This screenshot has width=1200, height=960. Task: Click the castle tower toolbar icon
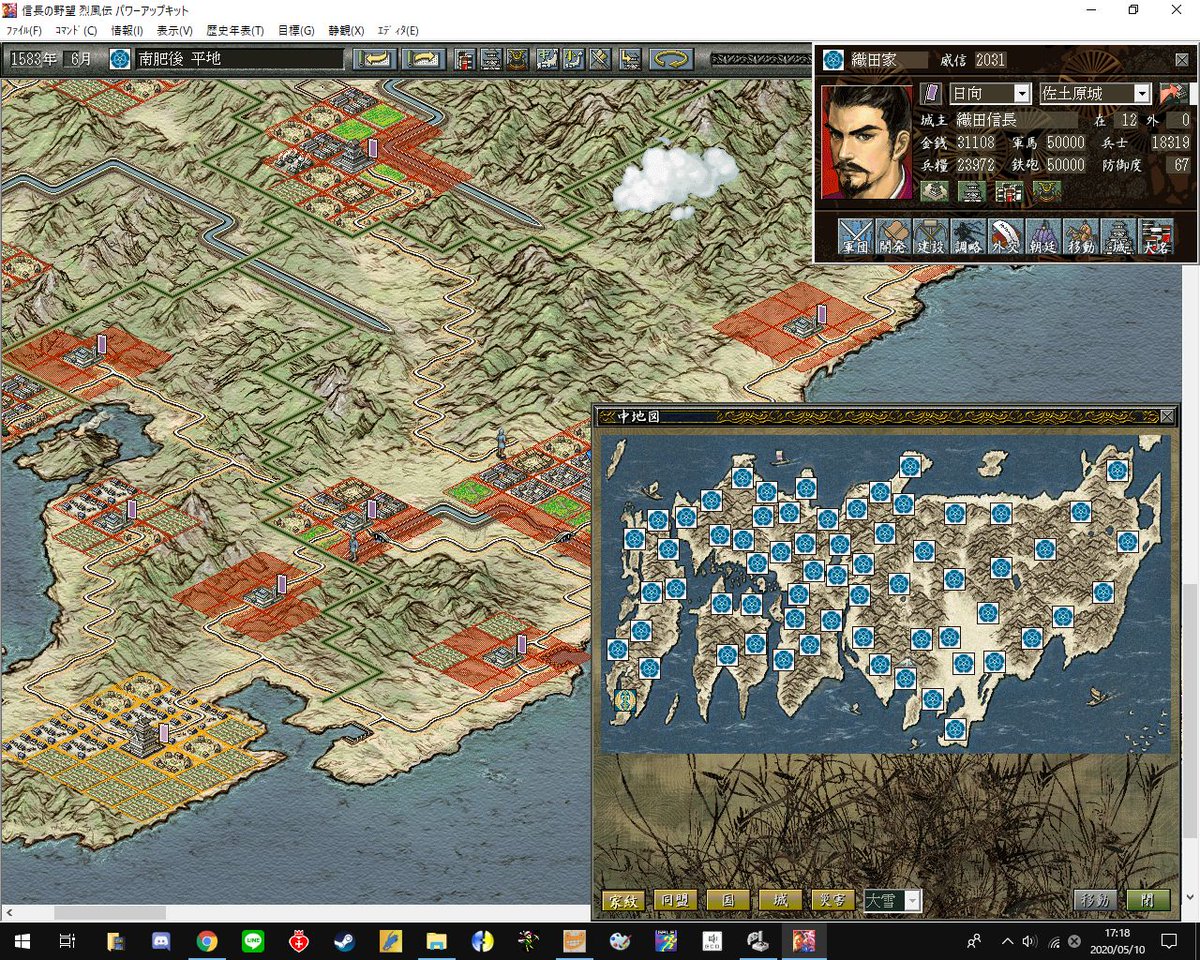point(492,59)
